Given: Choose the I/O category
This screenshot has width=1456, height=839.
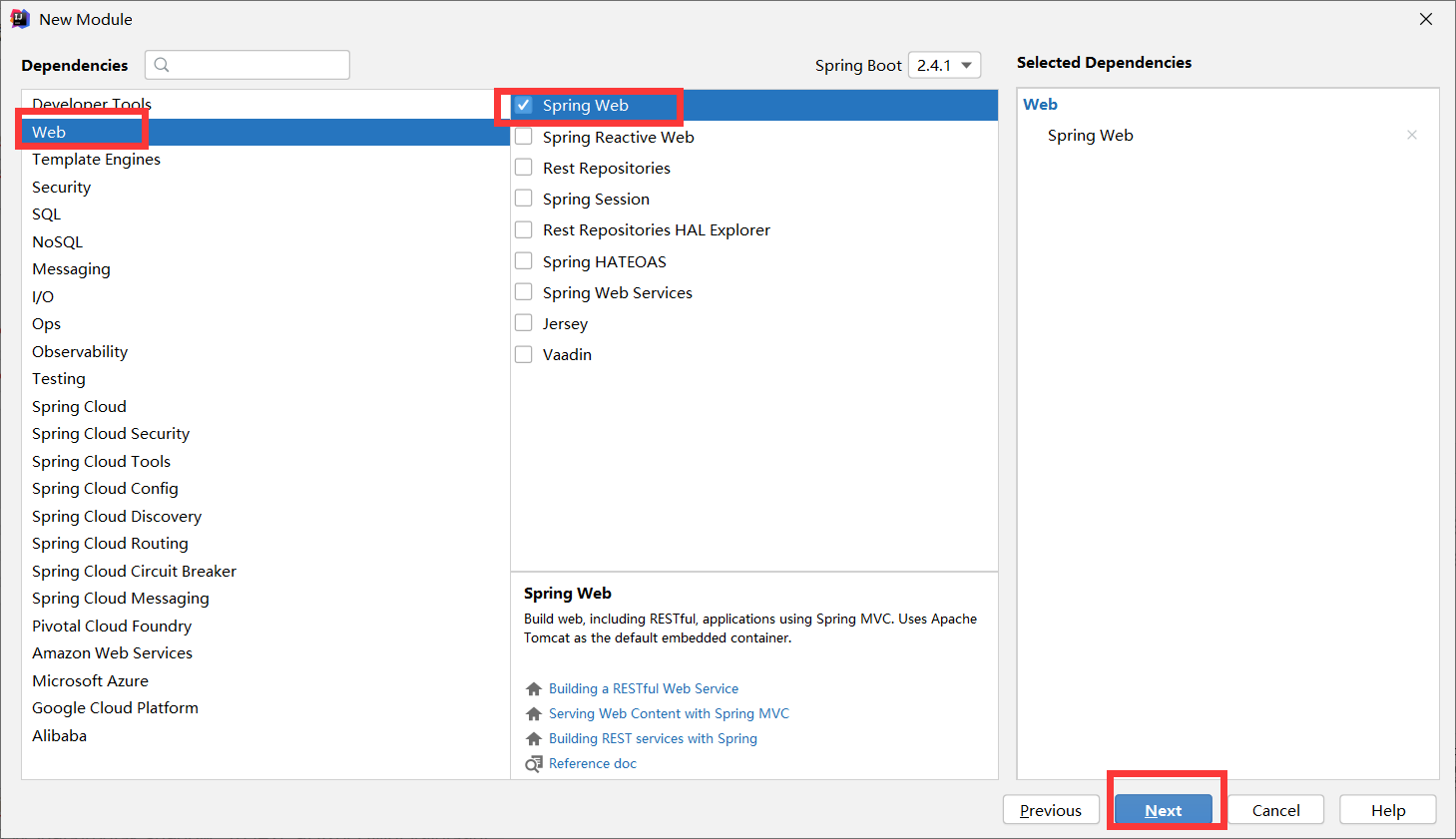Looking at the screenshot, I should tap(265, 296).
